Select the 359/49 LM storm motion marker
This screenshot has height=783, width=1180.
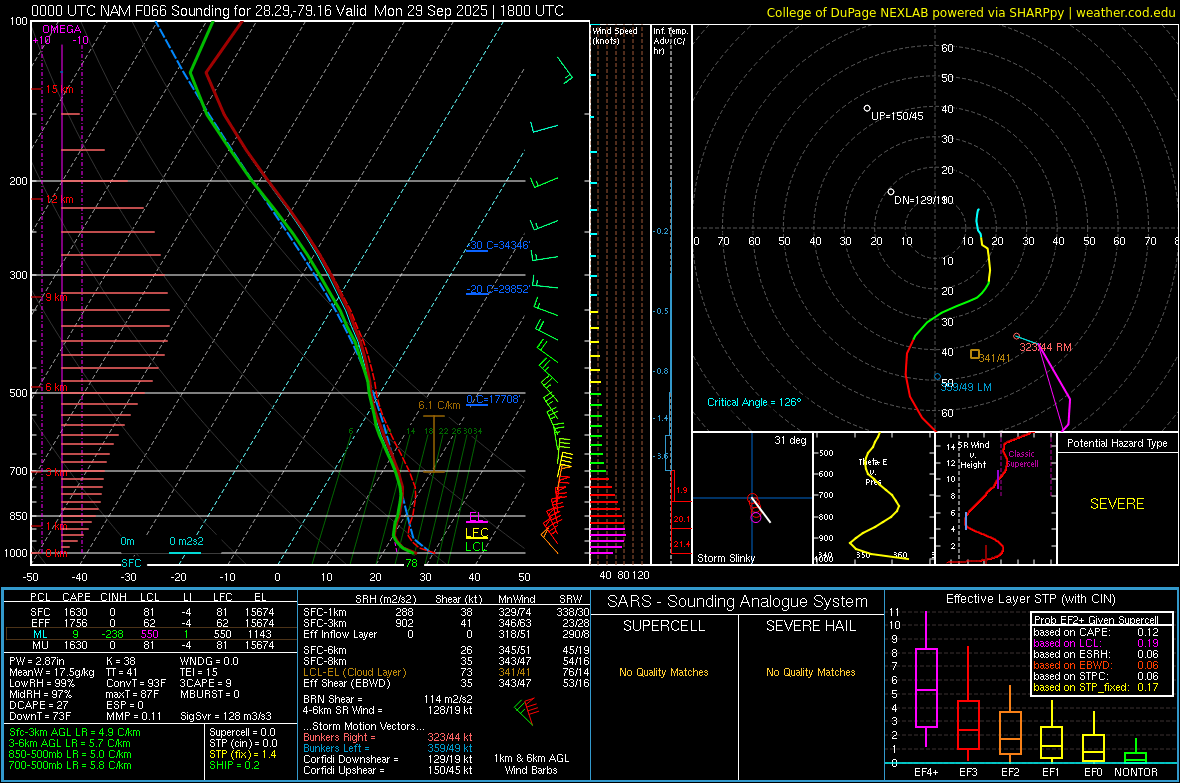938,376
